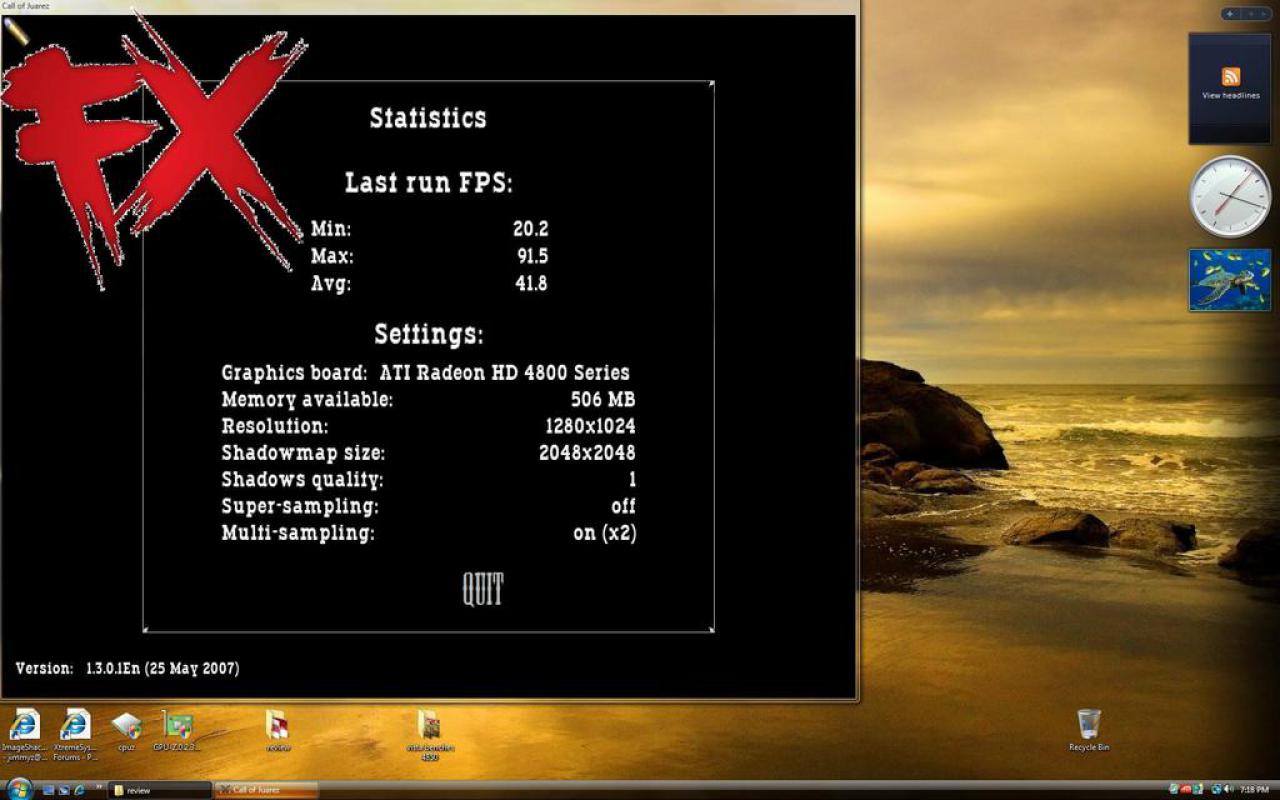Click the sidebar next gadgets arrow

click(x=1263, y=14)
